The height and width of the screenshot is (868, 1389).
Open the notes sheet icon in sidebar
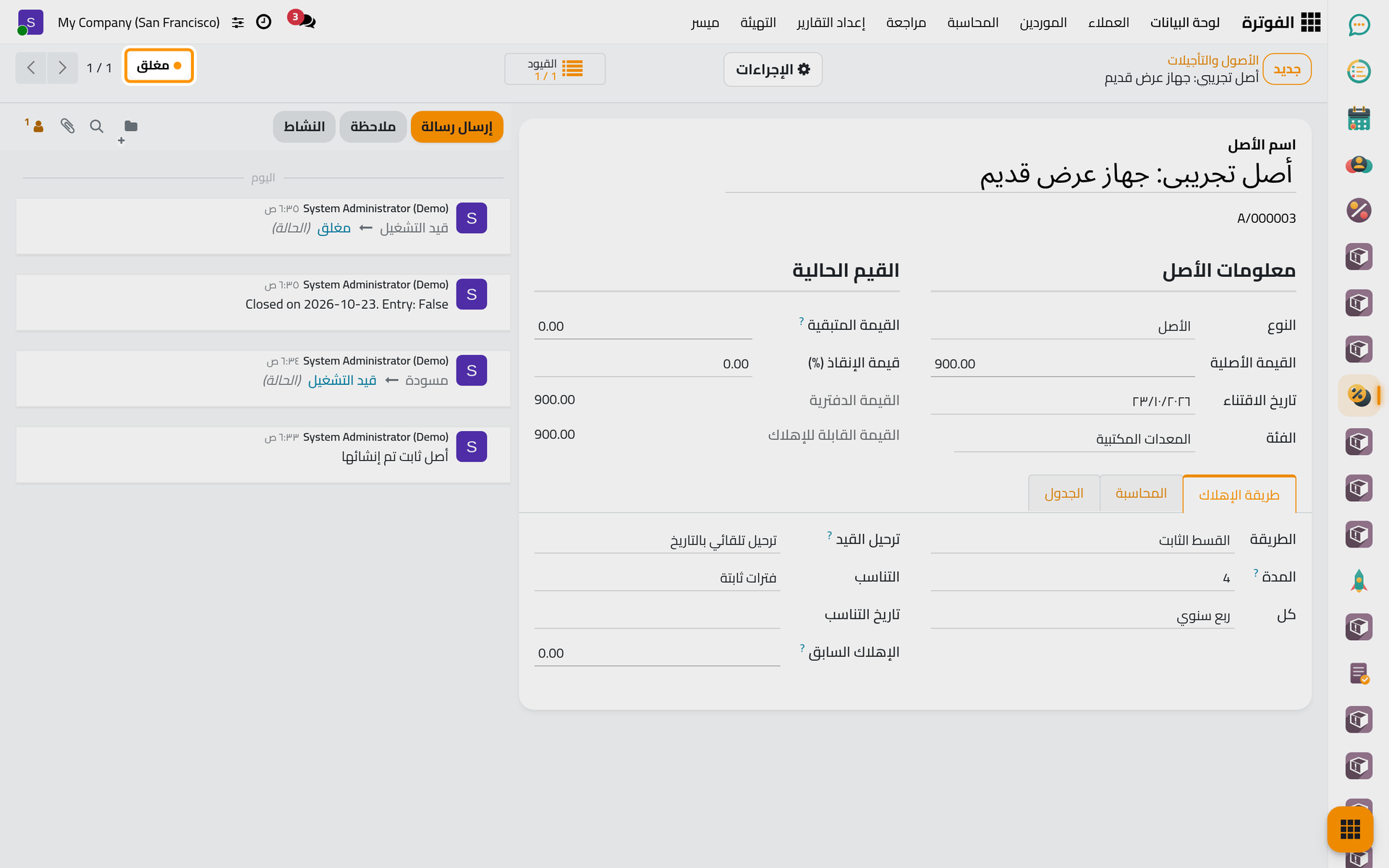[1359, 673]
